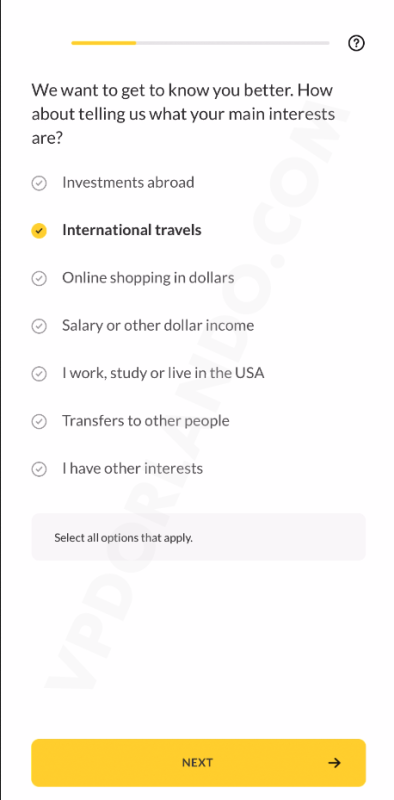Choose I have other interests text
This screenshot has width=394, height=800.
(133, 468)
